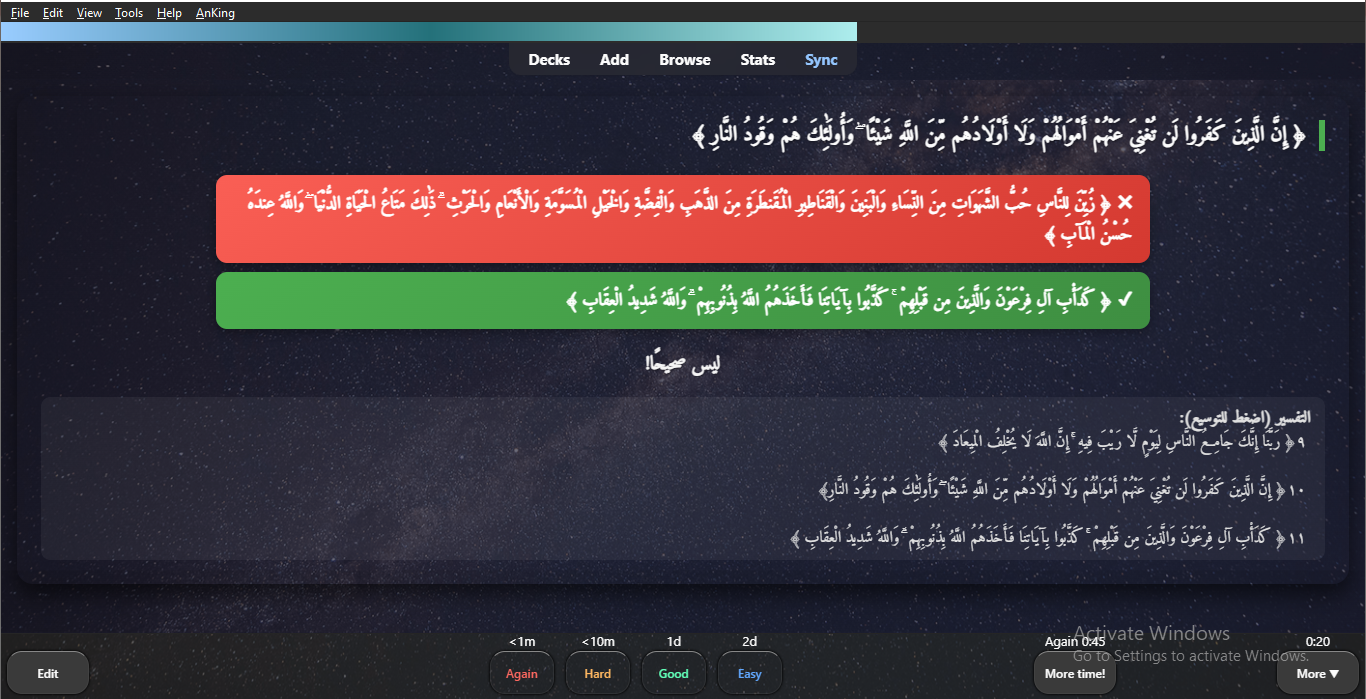Open the Edit menu

tap(53, 13)
